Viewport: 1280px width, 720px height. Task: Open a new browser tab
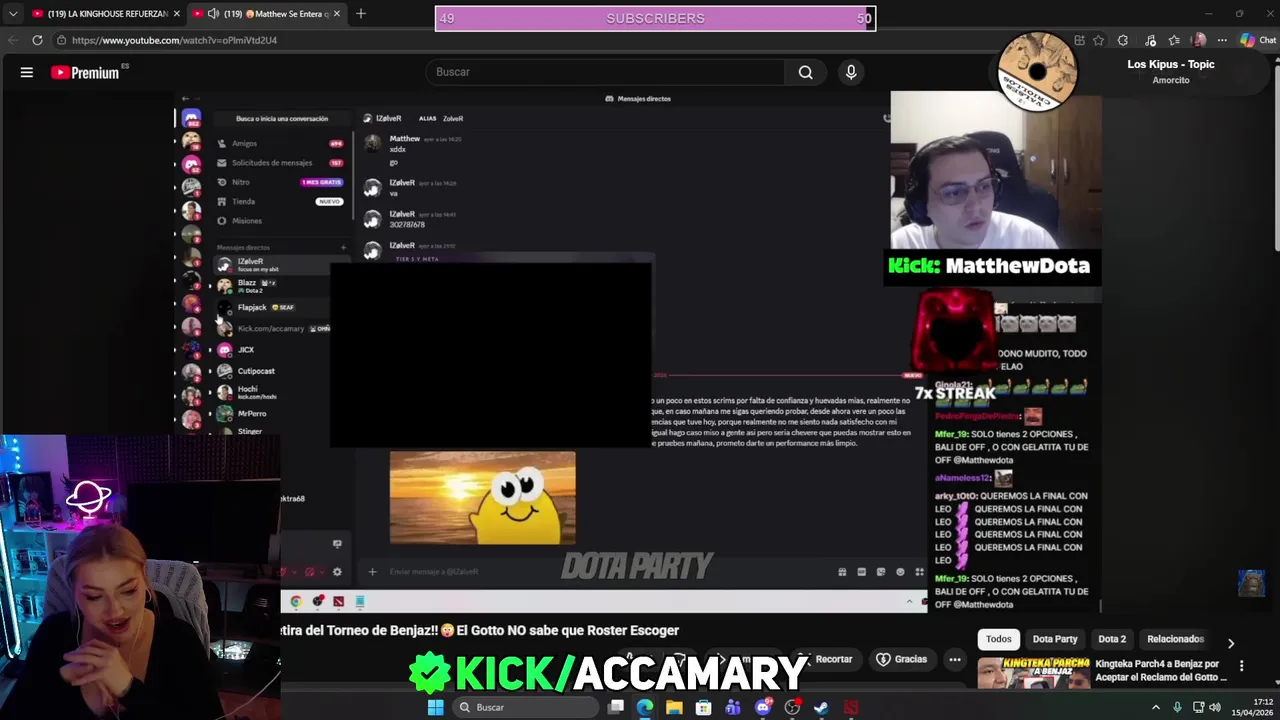pyautogui.click(x=361, y=14)
